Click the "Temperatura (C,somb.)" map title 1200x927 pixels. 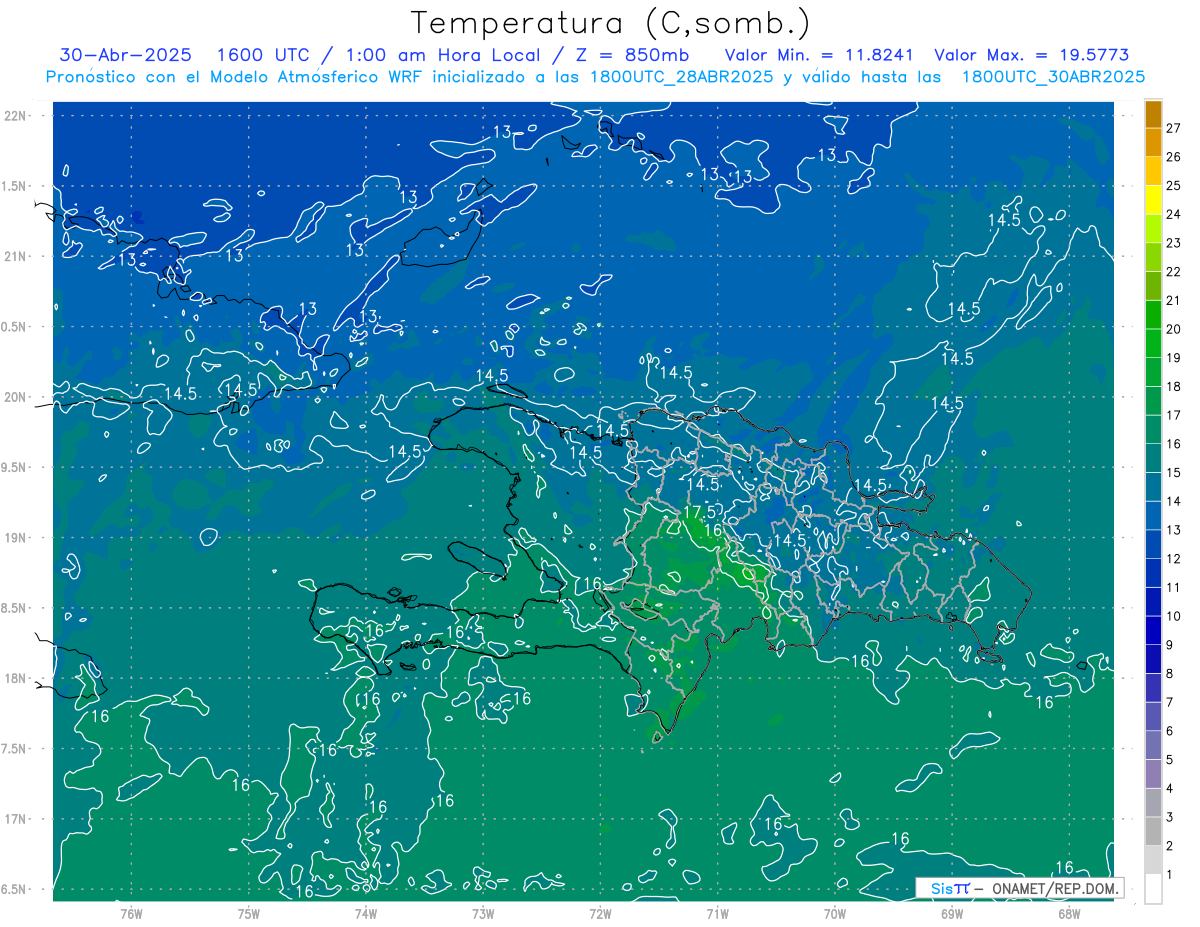click(611, 23)
